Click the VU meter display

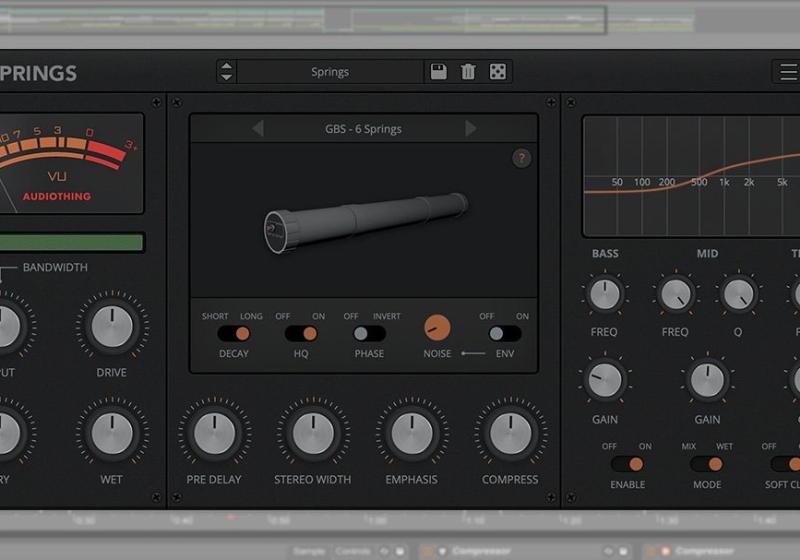[71, 164]
